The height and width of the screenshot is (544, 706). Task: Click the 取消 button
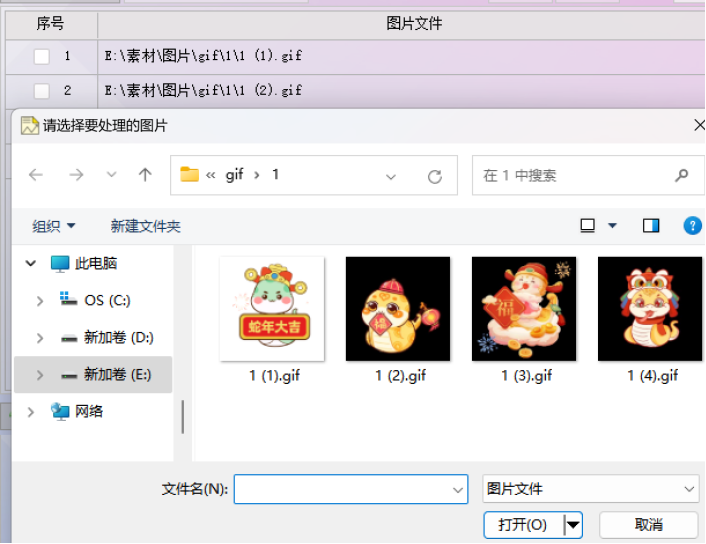click(x=648, y=525)
